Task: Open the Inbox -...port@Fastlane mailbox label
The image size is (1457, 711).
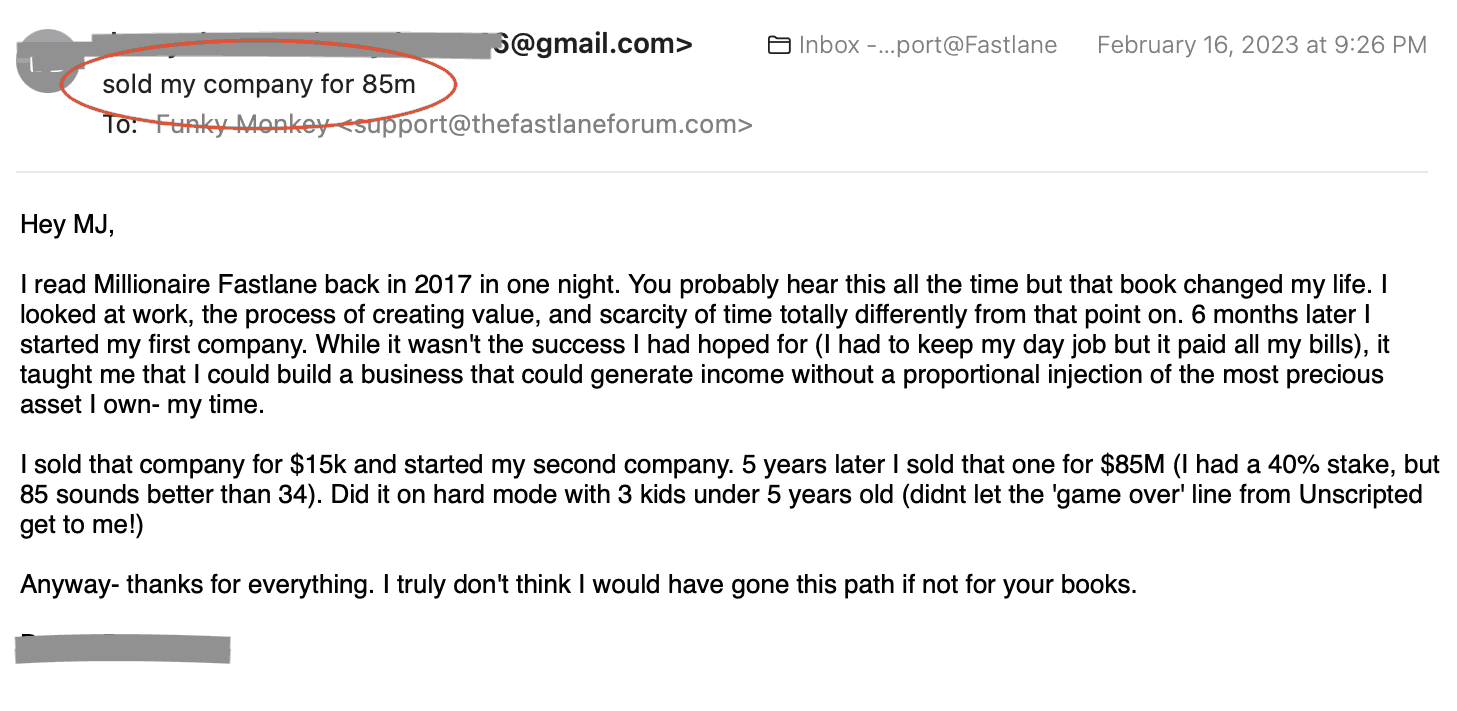Action: click(927, 45)
